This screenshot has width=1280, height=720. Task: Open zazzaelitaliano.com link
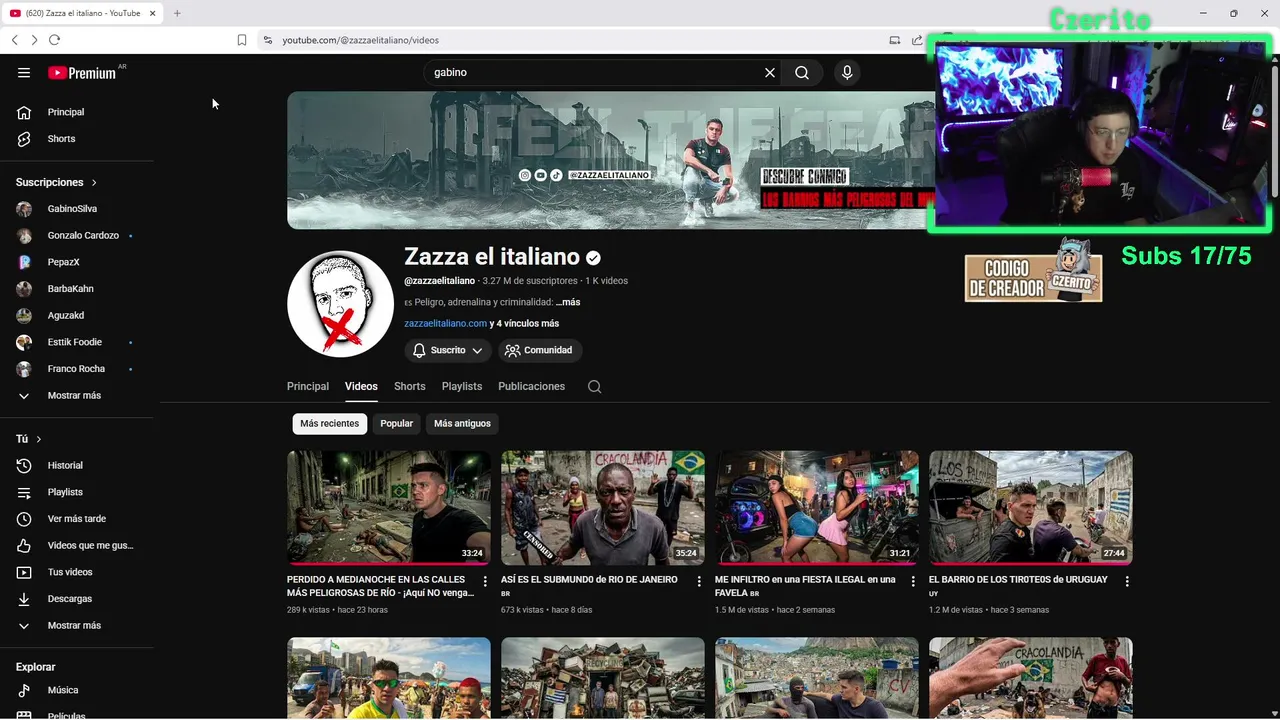445,323
